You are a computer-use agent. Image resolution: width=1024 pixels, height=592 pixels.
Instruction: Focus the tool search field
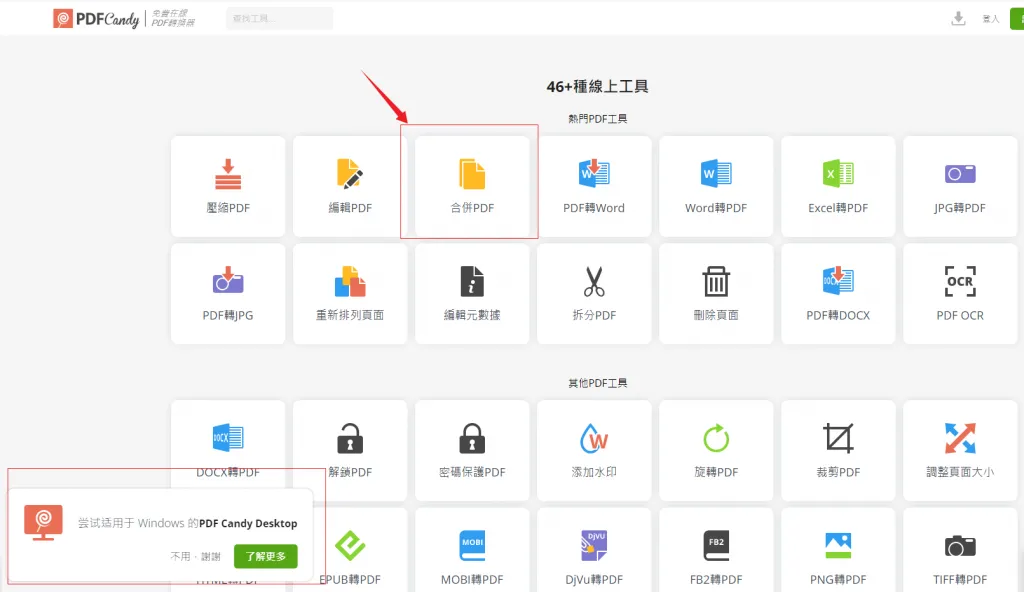pos(280,18)
